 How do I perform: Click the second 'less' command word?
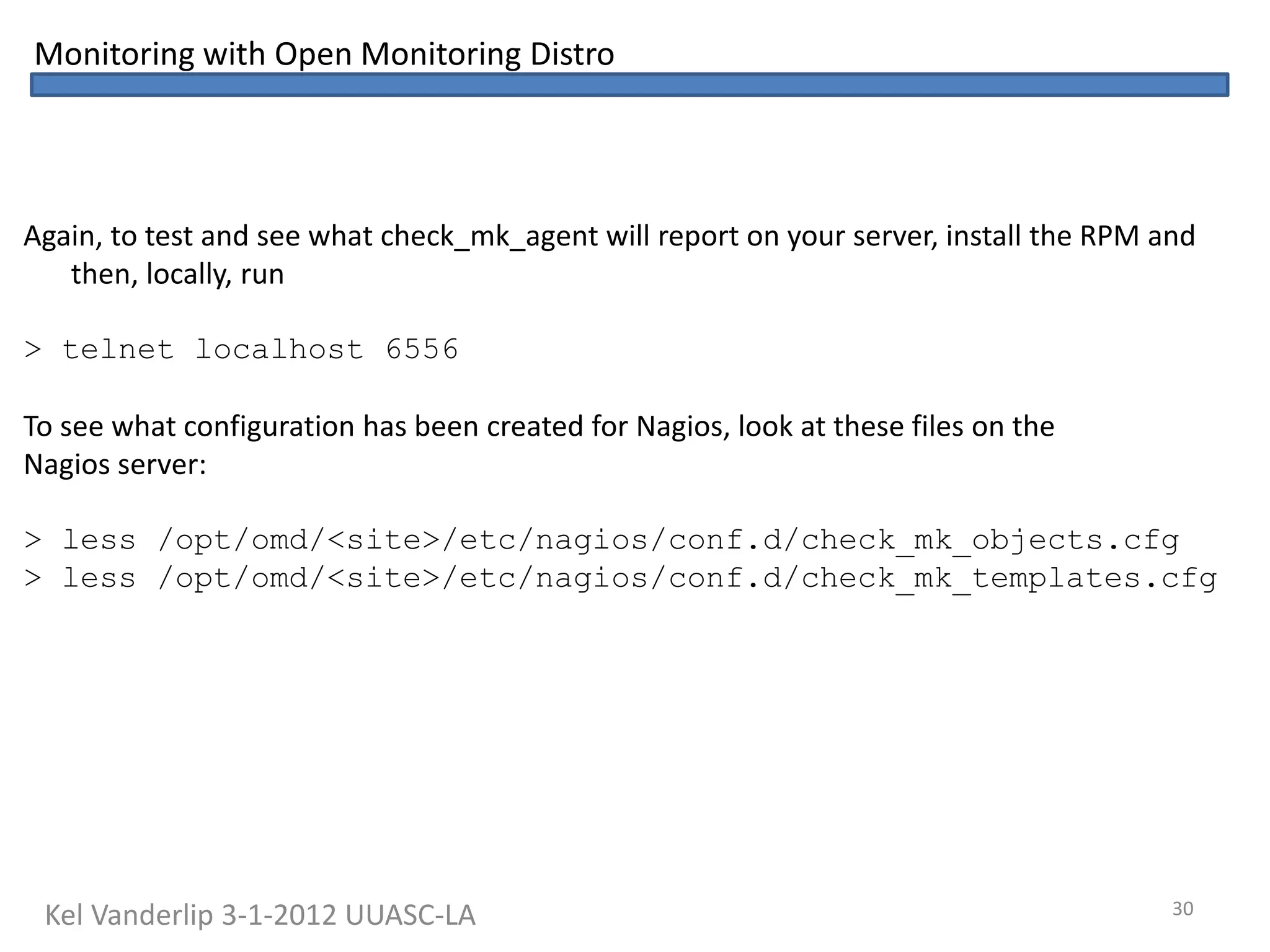point(99,578)
